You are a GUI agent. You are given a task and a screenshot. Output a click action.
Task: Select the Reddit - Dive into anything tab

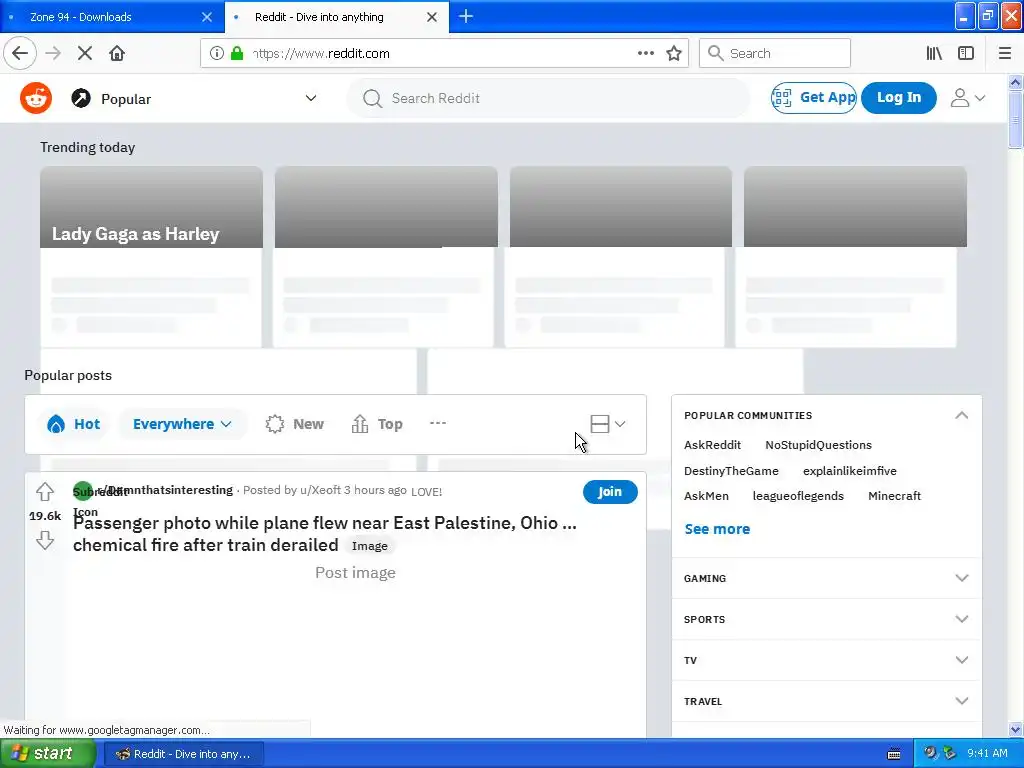(337, 17)
